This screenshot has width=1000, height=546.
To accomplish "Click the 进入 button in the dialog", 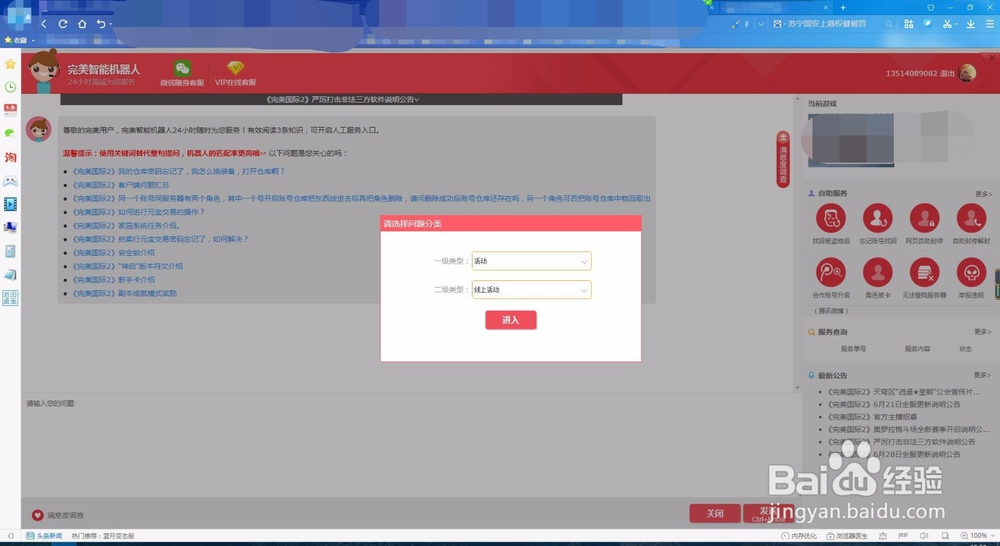I will [x=510, y=320].
